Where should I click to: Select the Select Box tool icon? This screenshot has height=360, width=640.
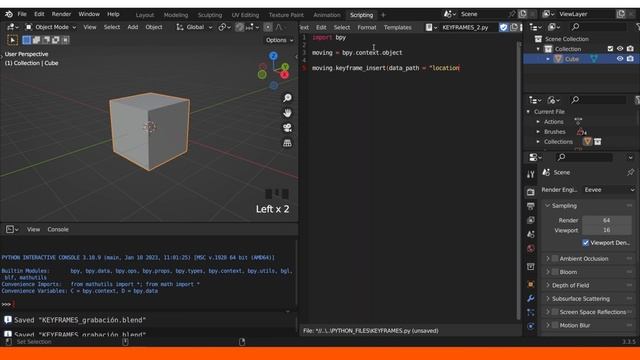coord(12,40)
